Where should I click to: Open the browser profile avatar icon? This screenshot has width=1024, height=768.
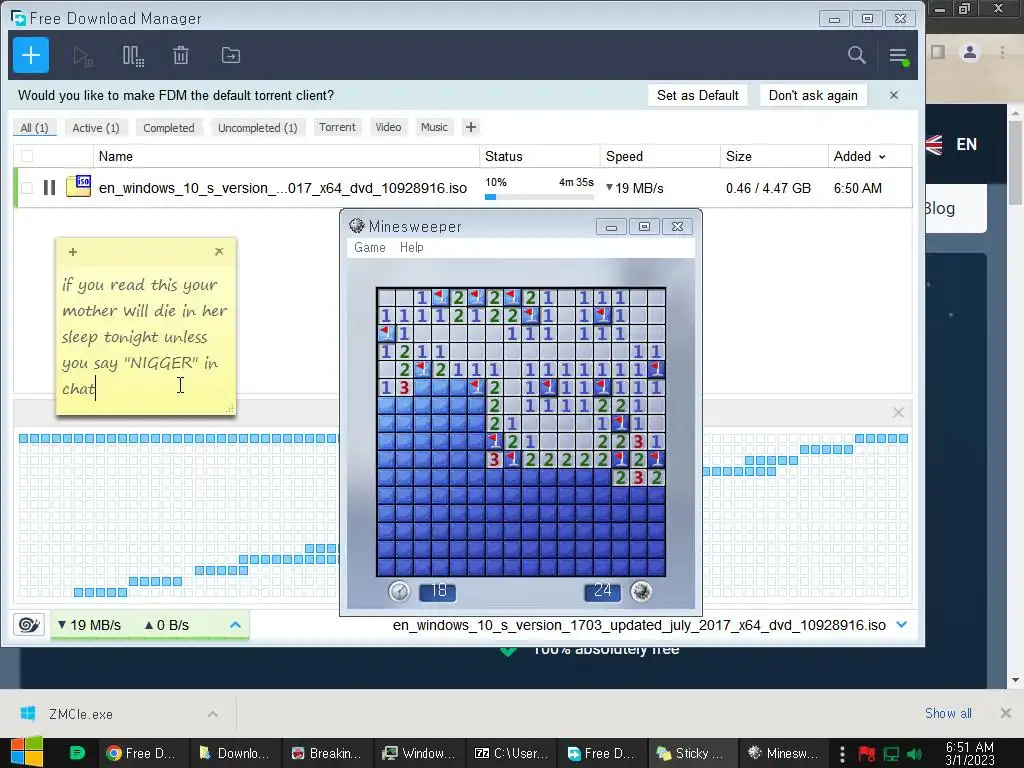970,52
